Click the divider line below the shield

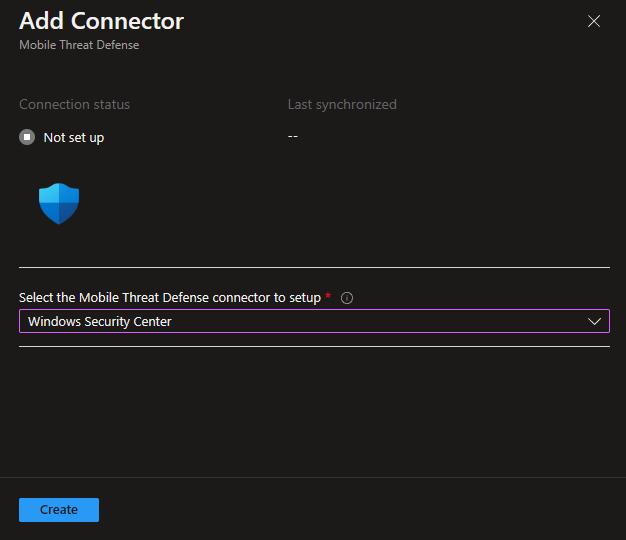[314, 267]
